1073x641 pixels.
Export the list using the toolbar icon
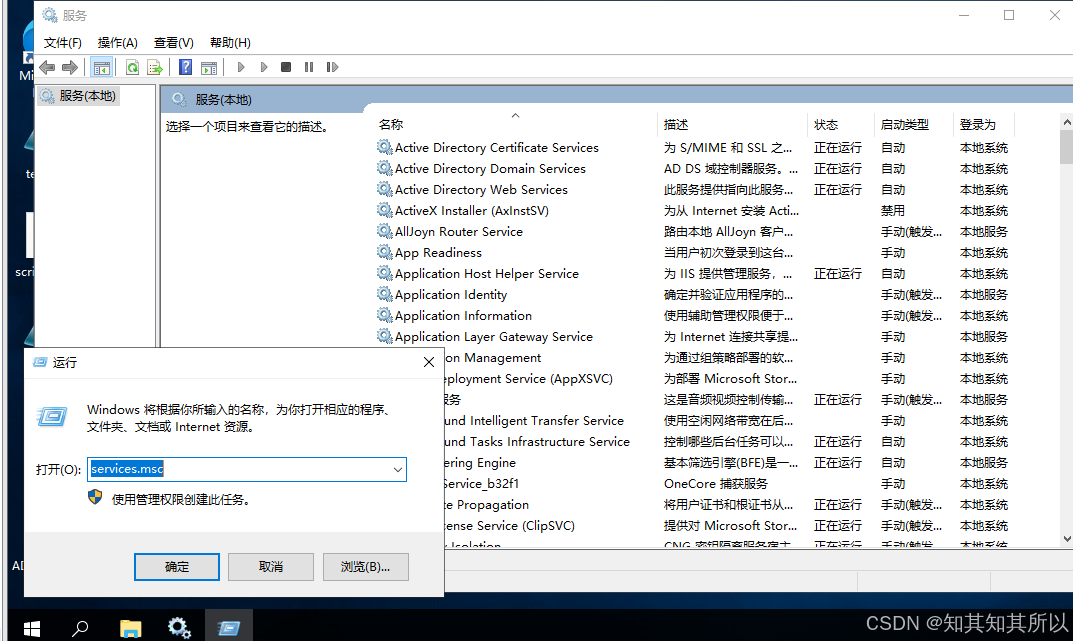click(x=155, y=67)
